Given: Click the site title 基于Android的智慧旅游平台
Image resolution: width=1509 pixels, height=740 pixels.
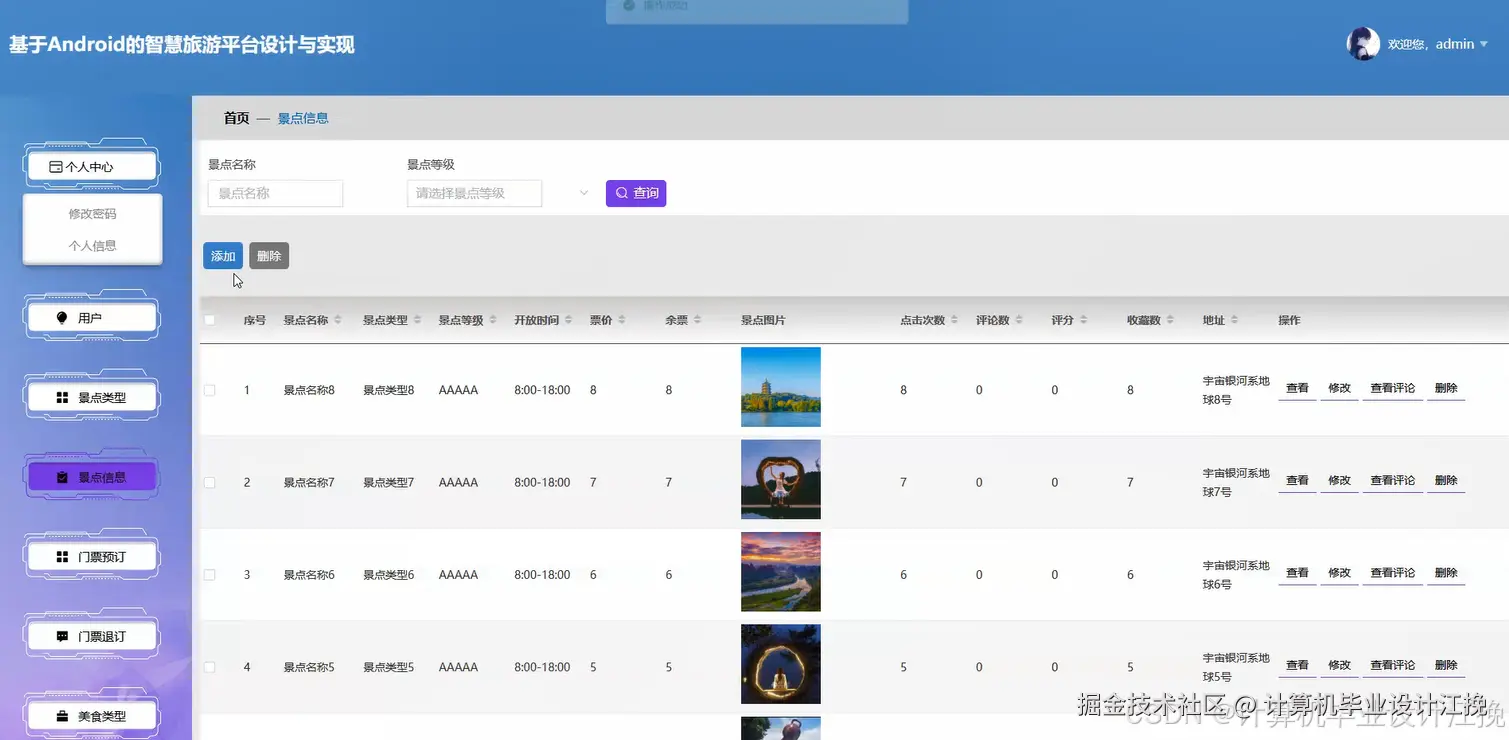Looking at the screenshot, I should click(182, 45).
